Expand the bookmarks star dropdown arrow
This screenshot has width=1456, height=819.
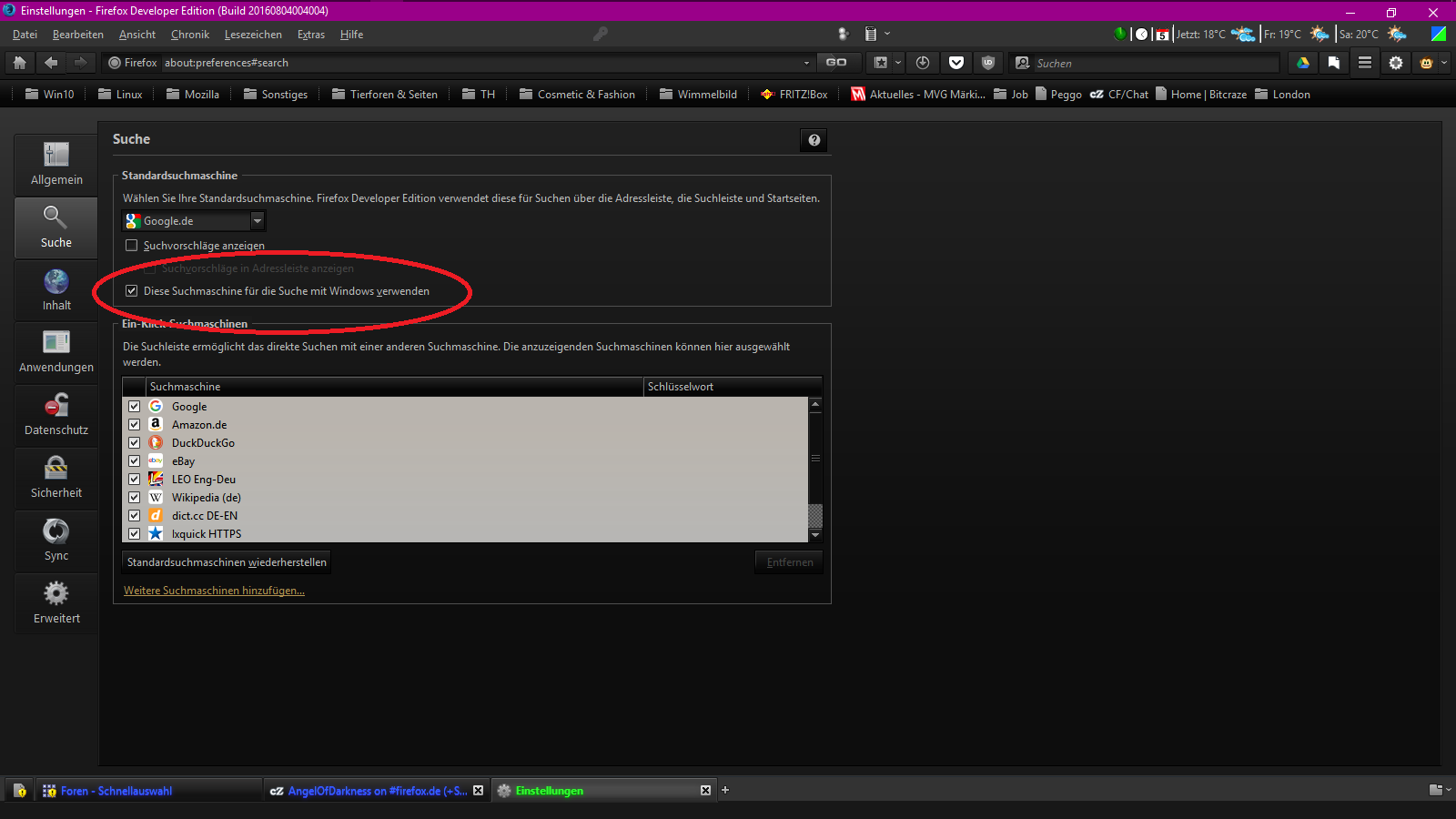click(898, 63)
